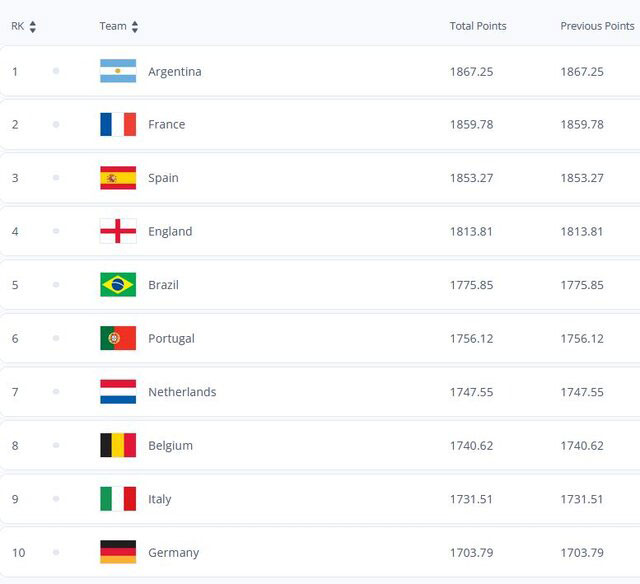The width and height of the screenshot is (640, 584).
Task: Sort table by Team column arrows
Action: (x=135, y=27)
